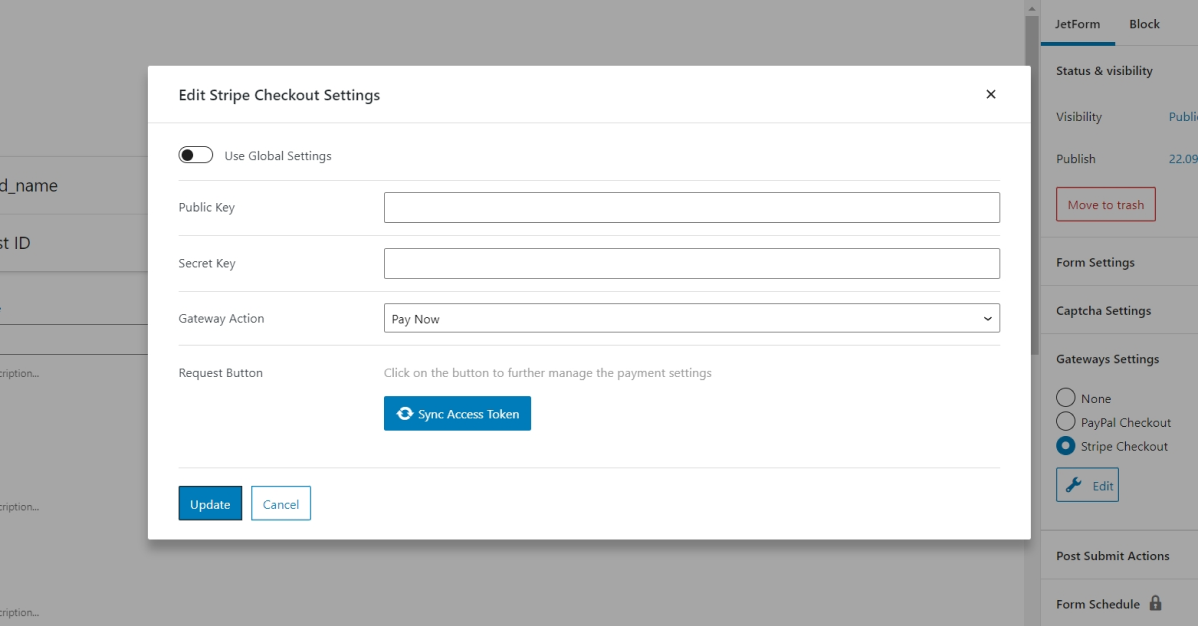This screenshot has height=626, width=1200.
Task: Click Update to save Stripe settings
Action: [x=210, y=503]
